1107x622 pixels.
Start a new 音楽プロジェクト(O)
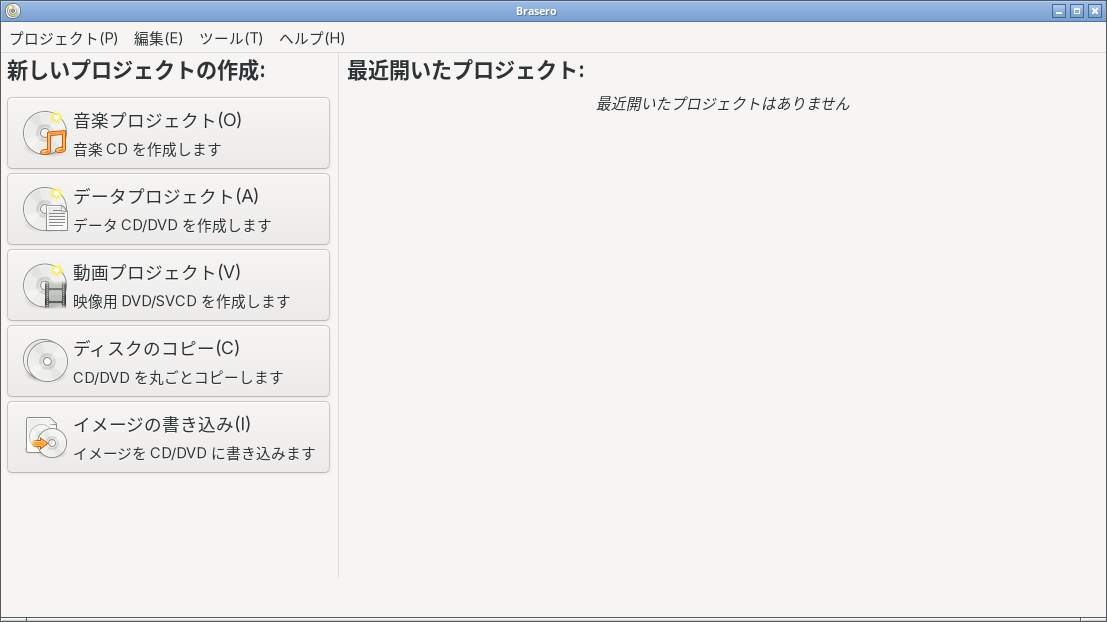[168, 133]
